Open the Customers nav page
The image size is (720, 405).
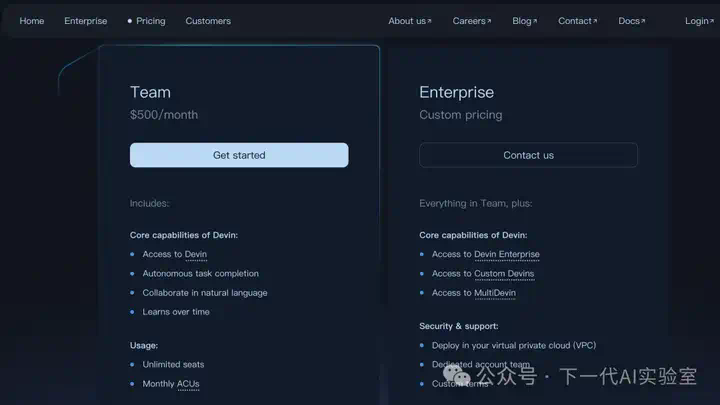[x=208, y=21]
